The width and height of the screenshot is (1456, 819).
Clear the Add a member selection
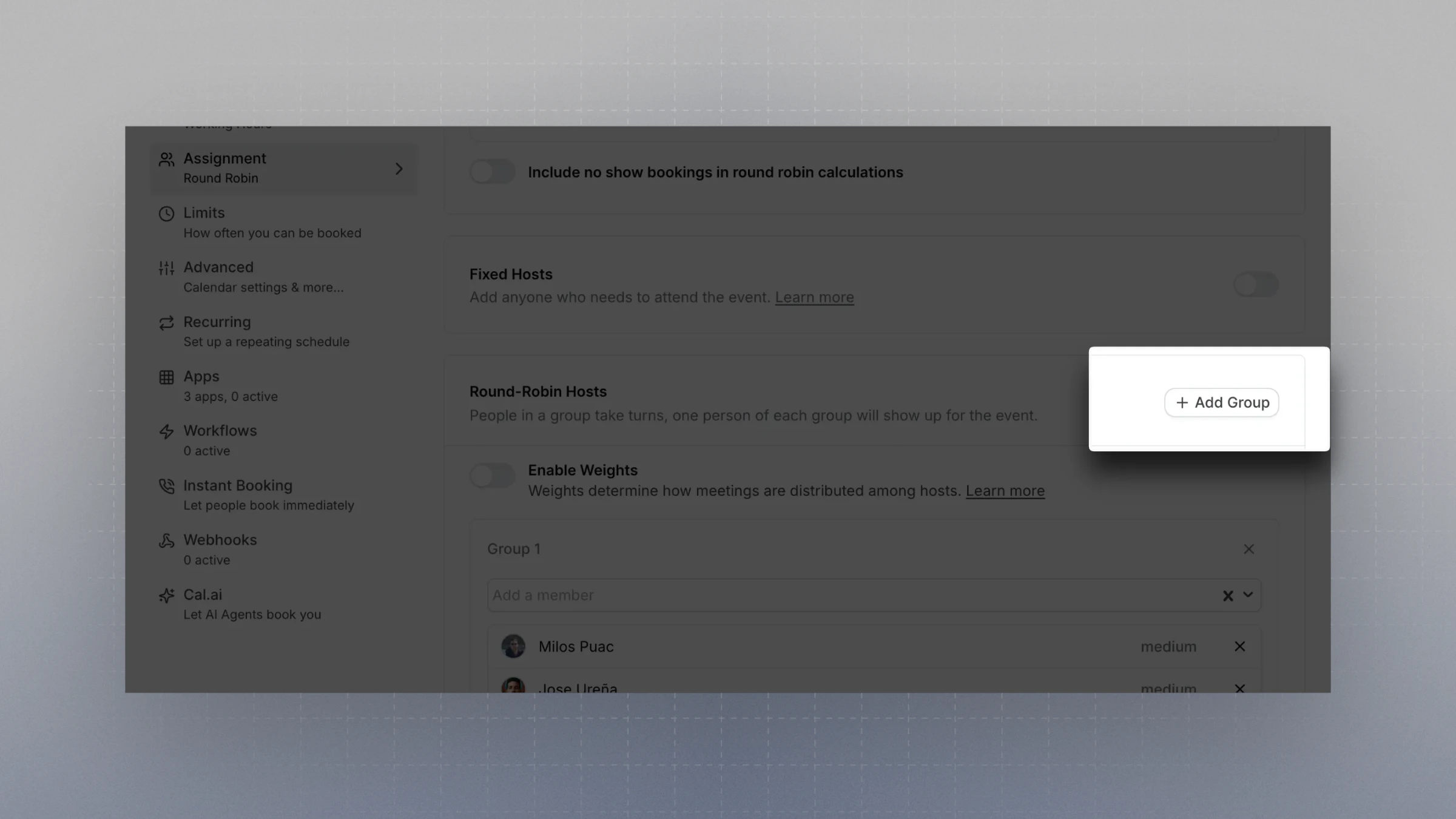pyautogui.click(x=1228, y=596)
